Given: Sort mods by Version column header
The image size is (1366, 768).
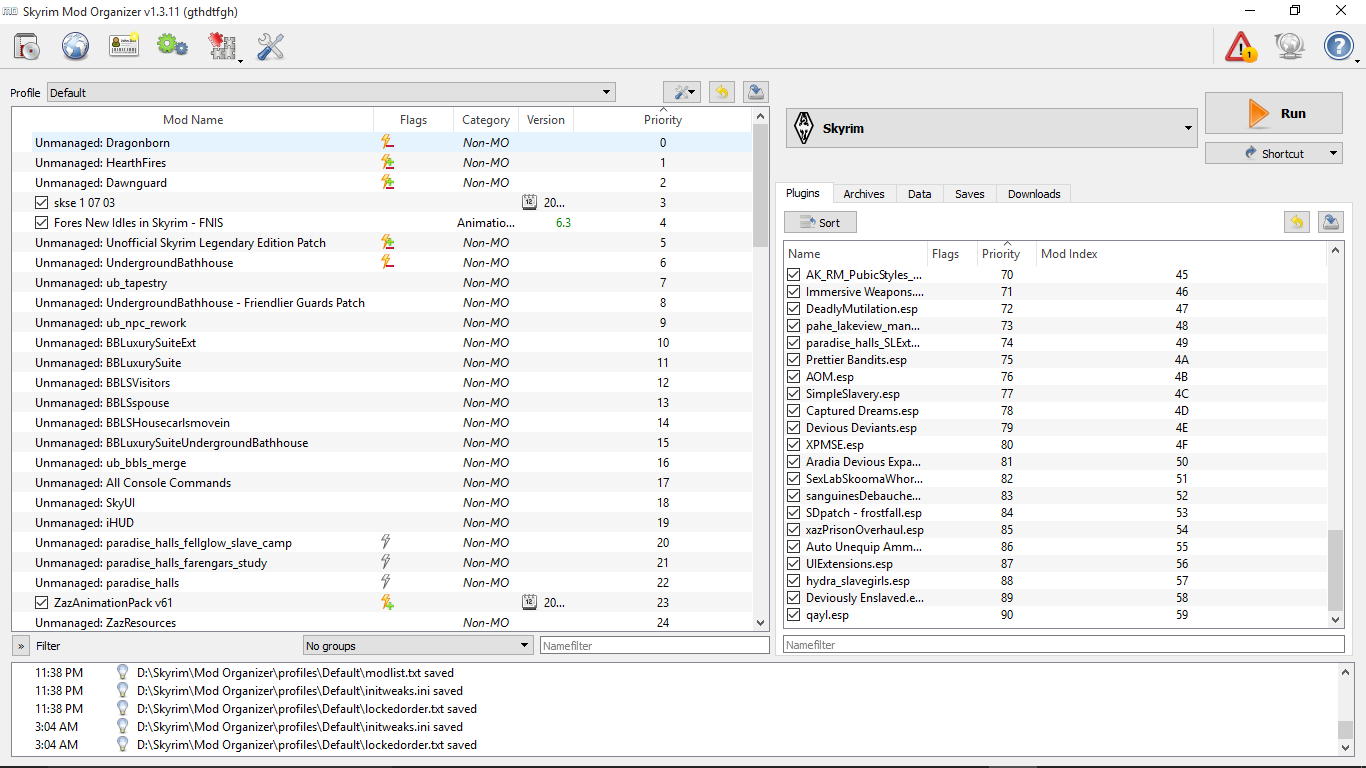Looking at the screenshot, I should point(546,120).
